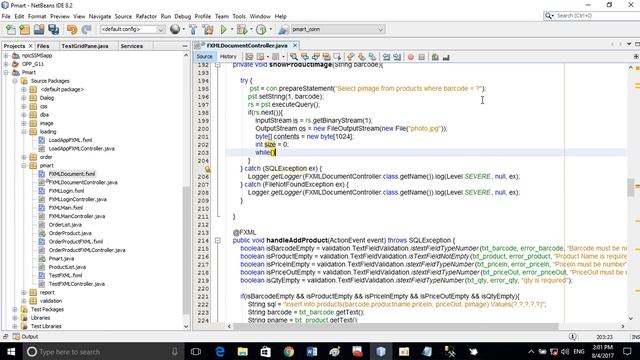Click the red Start Macro Recording icon
Image resolution: width=640 pixels, height=360 pixels.
pos(411,57)
